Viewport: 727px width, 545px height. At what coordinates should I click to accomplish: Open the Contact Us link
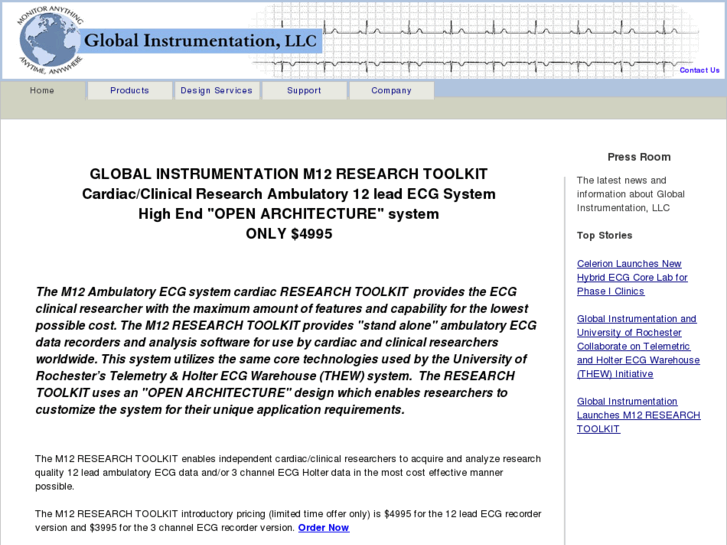(x=699, y=70)
